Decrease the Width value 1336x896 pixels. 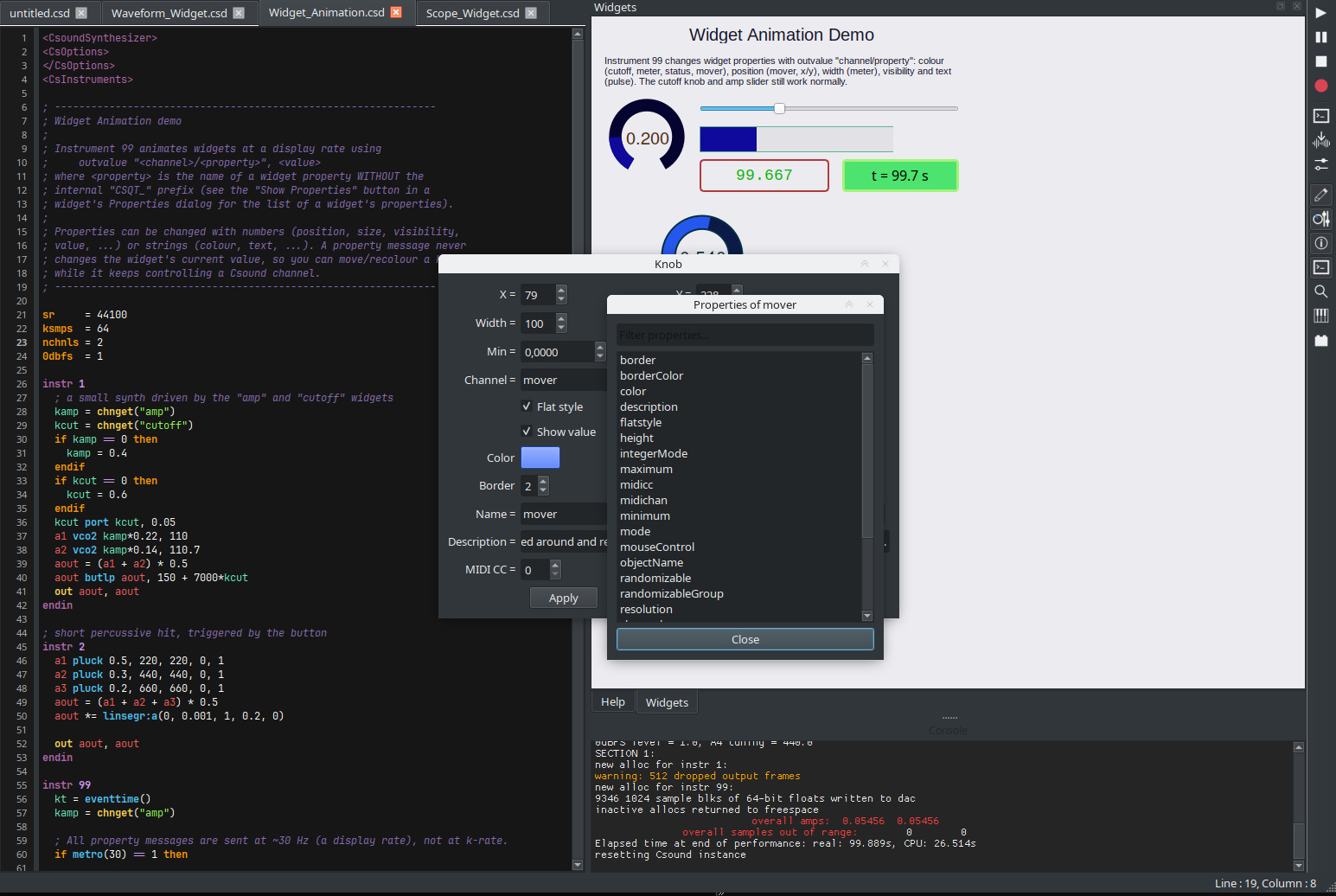[561, 328]
